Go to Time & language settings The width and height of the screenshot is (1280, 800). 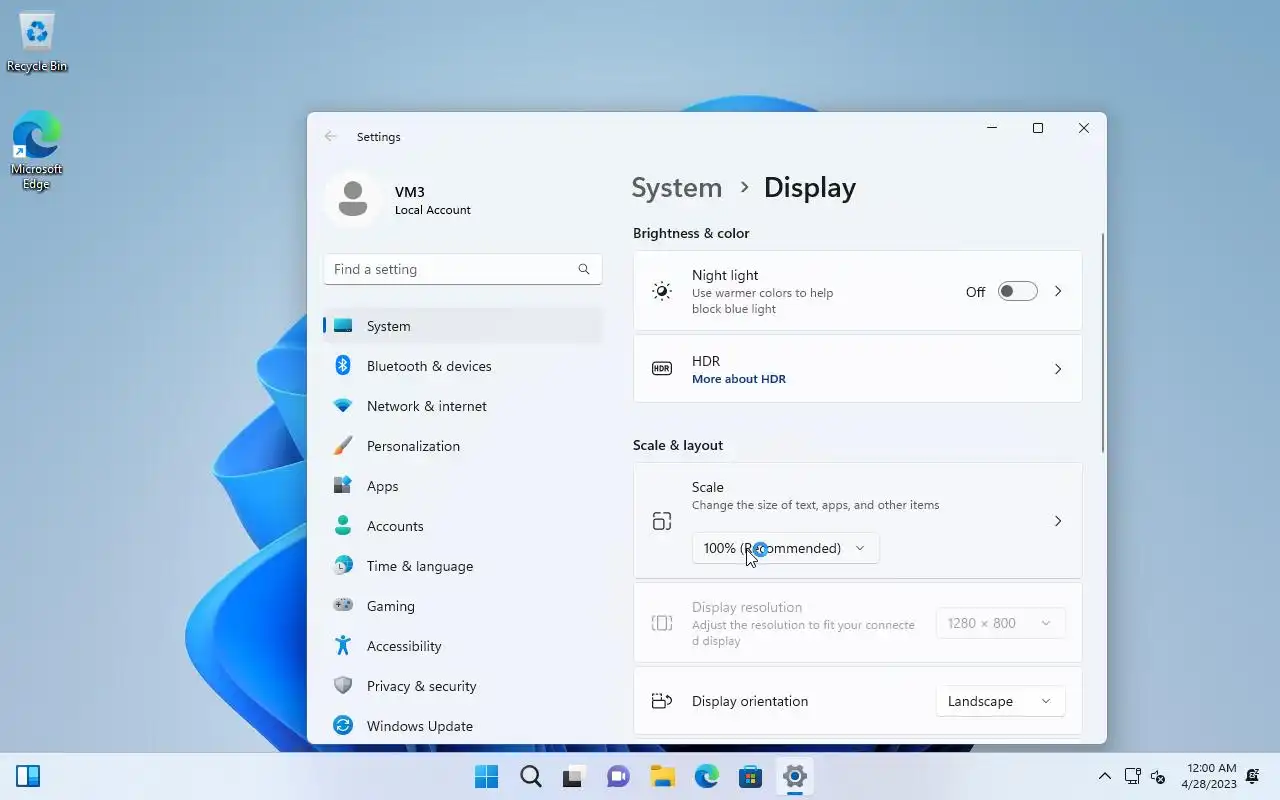[463, 566]
